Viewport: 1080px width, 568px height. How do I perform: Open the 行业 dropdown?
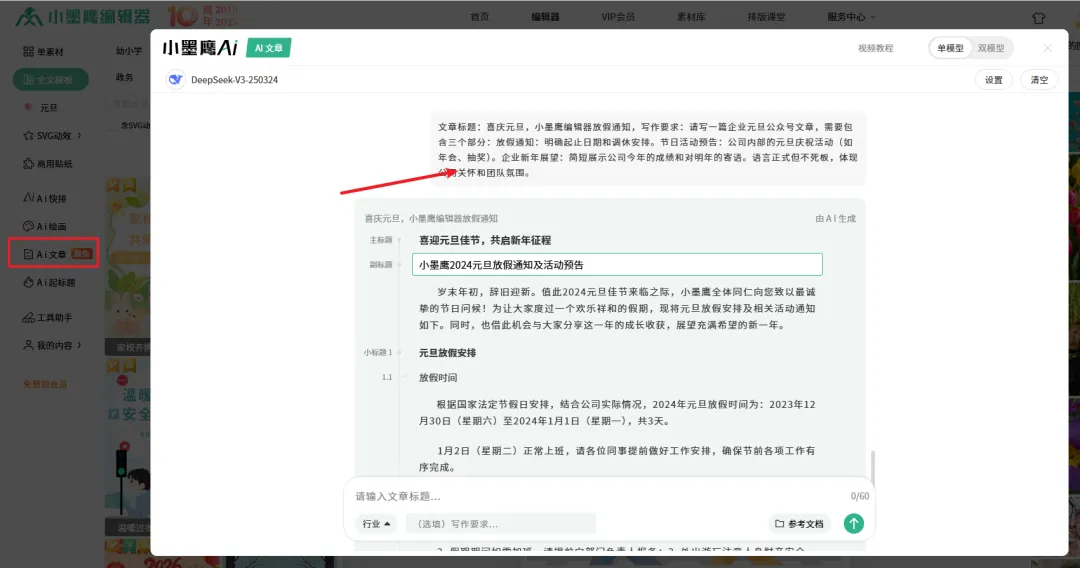[376, 524]
